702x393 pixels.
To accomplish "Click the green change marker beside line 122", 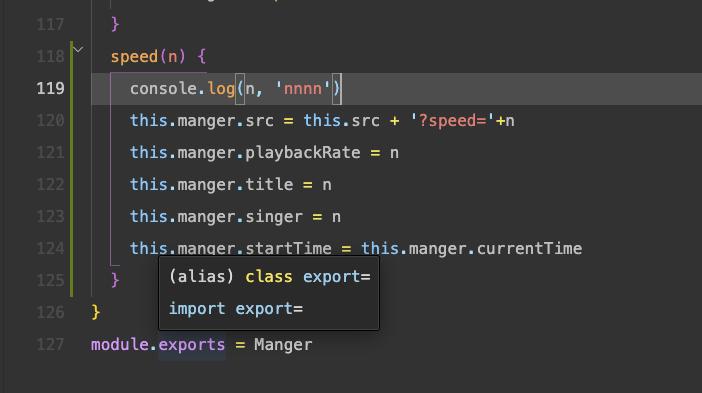I will [72, 184].
